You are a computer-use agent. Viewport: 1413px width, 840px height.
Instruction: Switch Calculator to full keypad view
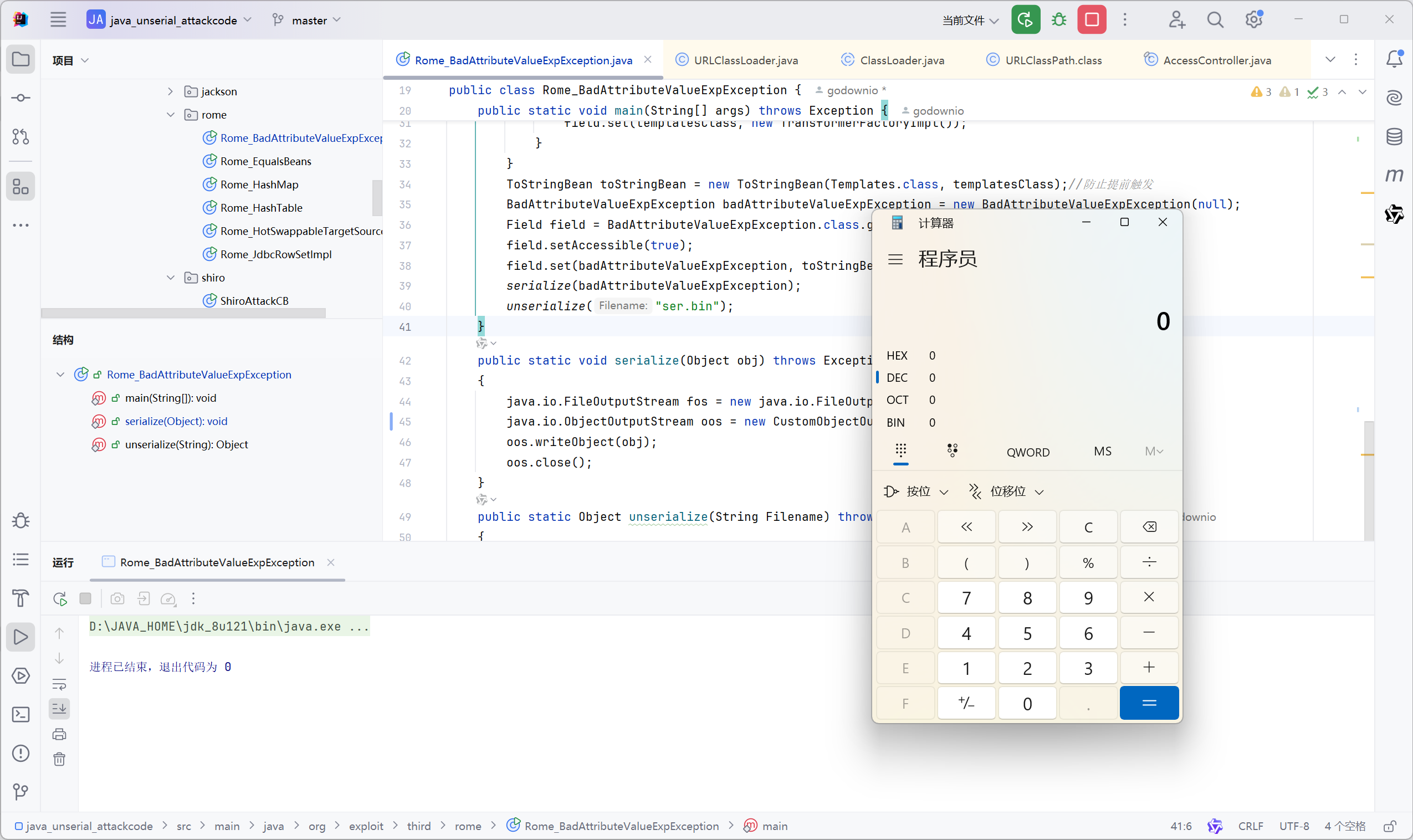[901, 451]
